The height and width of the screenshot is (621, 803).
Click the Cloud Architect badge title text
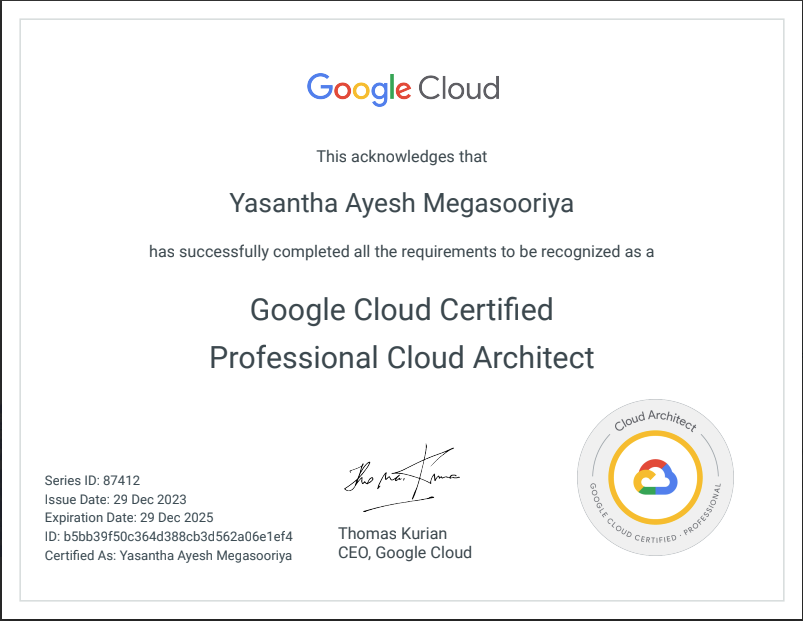click(x=655, y=421)
